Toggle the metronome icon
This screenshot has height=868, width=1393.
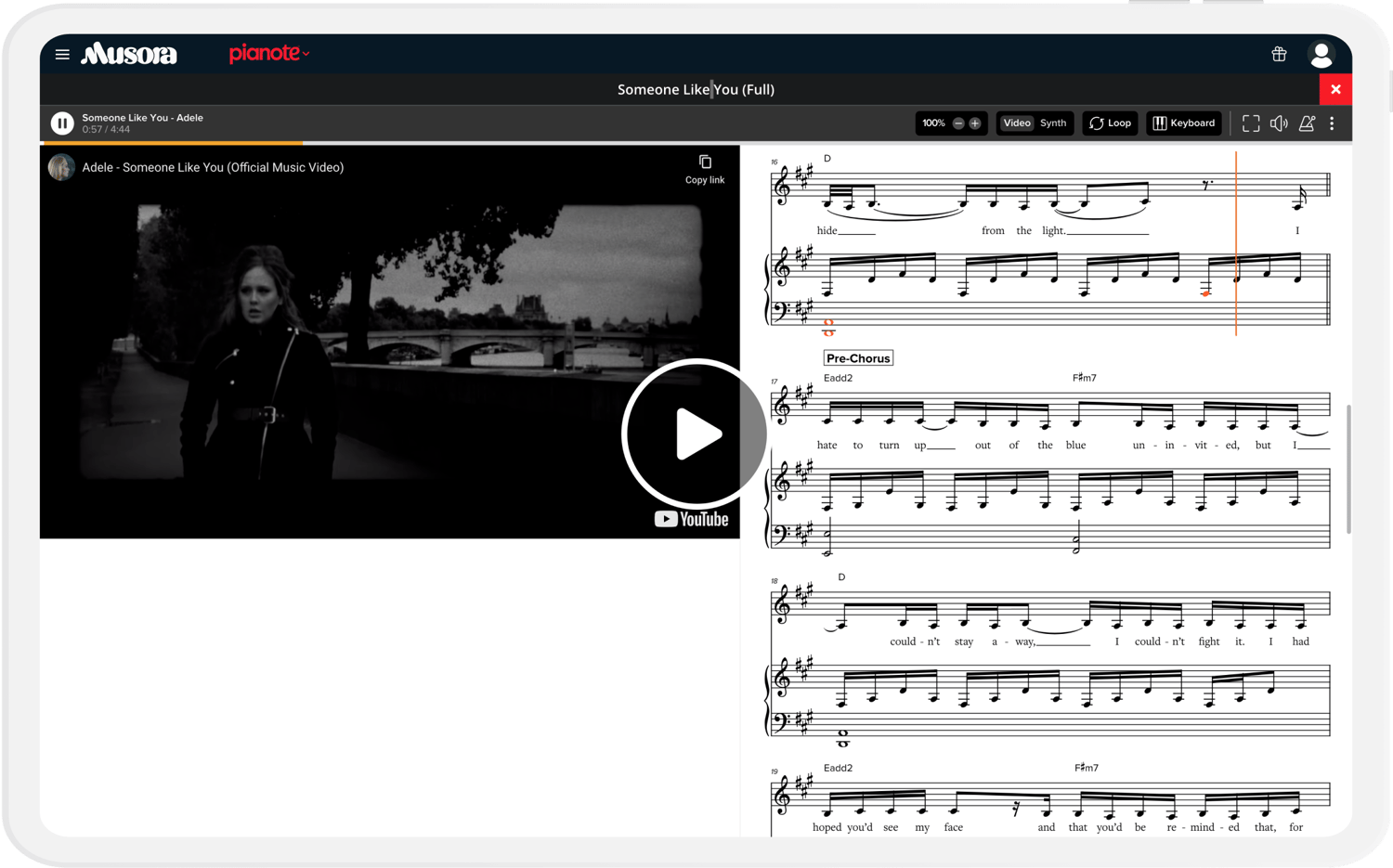[x=1307, y=123]
